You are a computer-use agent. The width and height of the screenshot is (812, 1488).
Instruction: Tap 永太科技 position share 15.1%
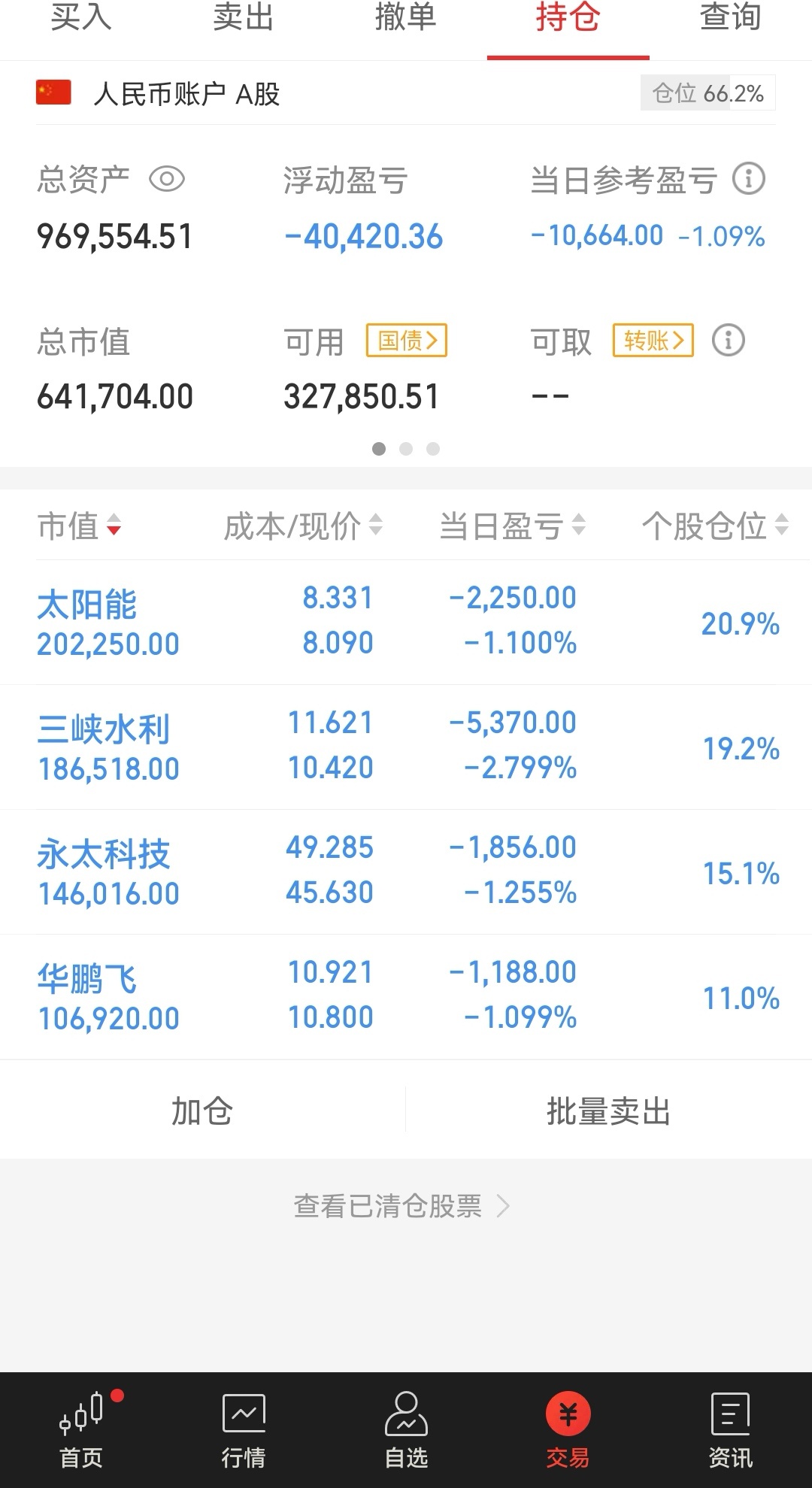pyautogui.click(x=741, y=873)
